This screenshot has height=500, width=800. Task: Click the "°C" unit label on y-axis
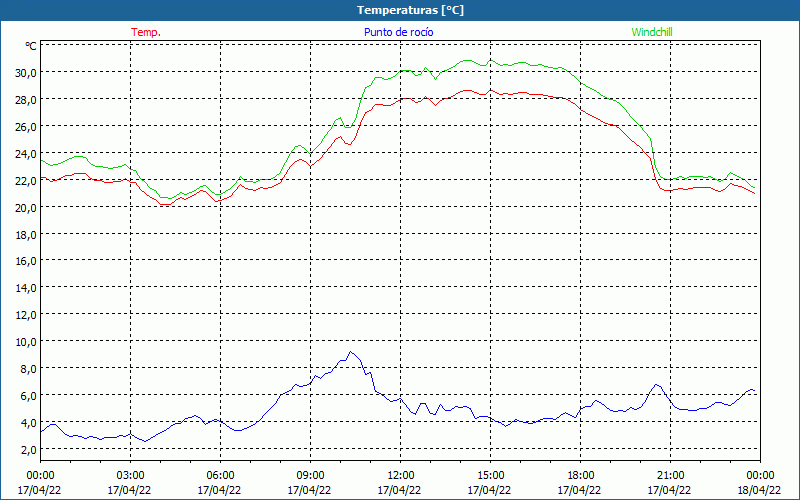click(x=31, y=46)
